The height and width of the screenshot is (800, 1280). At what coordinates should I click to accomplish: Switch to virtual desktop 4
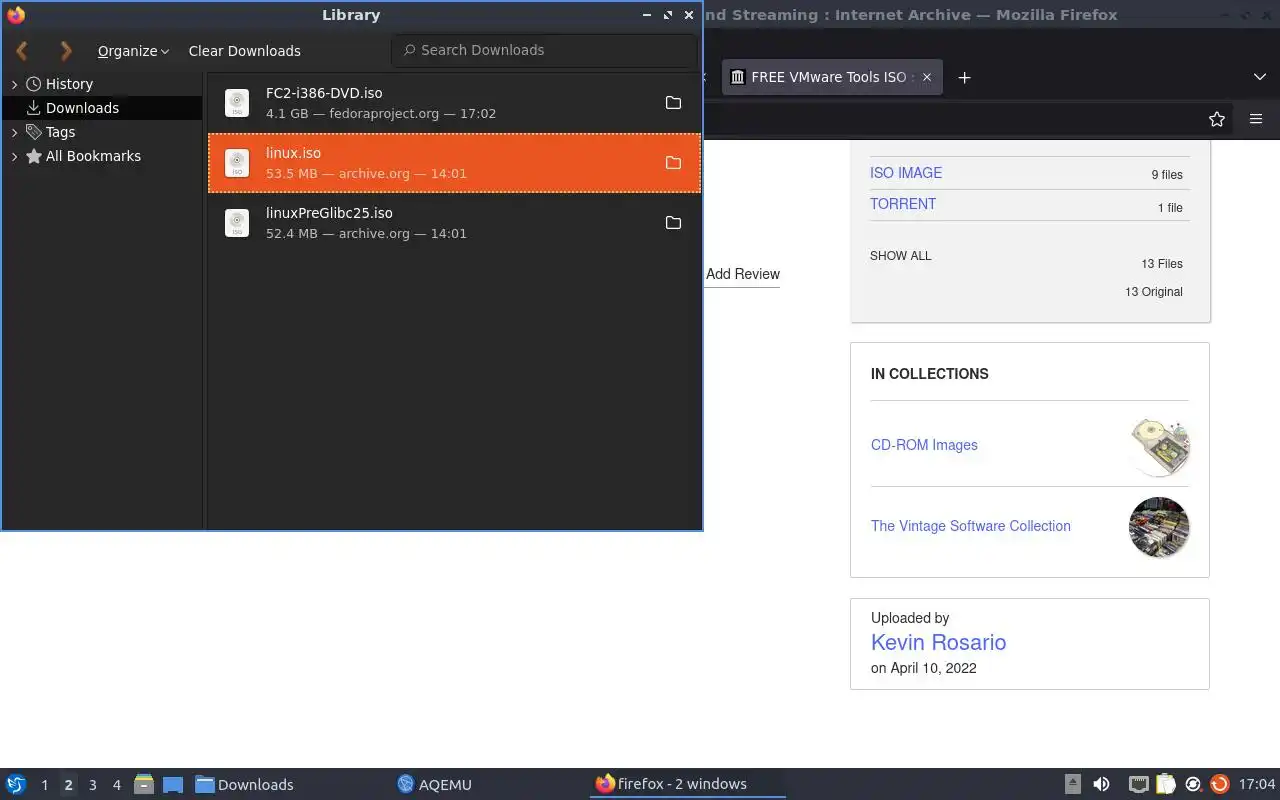pos(116,785)
